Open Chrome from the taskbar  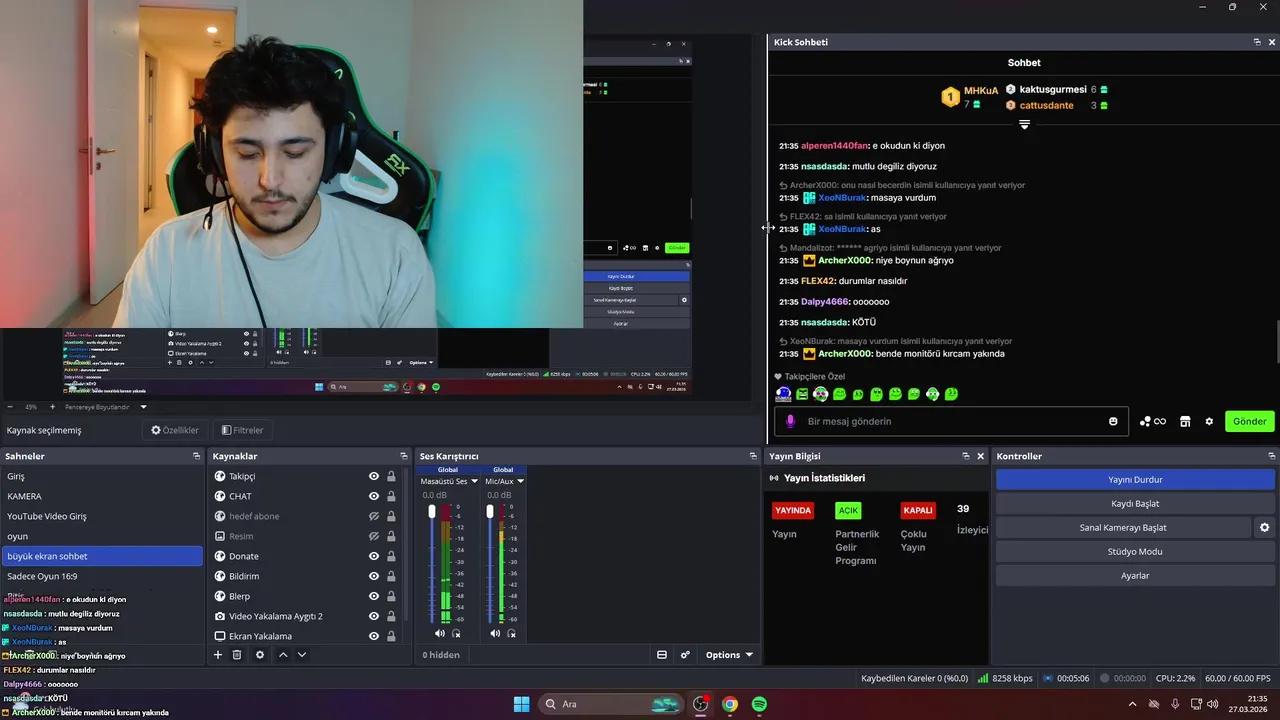730,704
